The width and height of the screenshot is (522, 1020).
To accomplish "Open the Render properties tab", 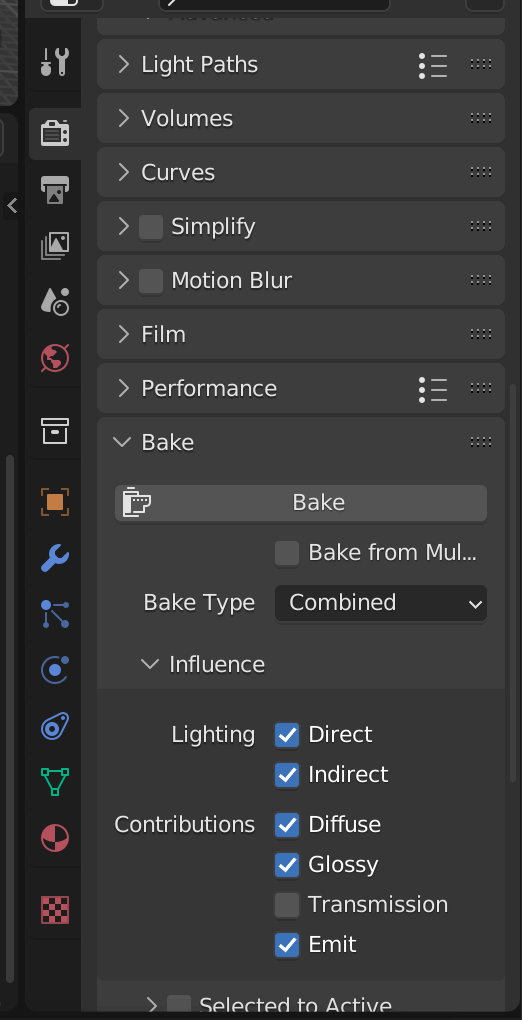I will 55,133.
